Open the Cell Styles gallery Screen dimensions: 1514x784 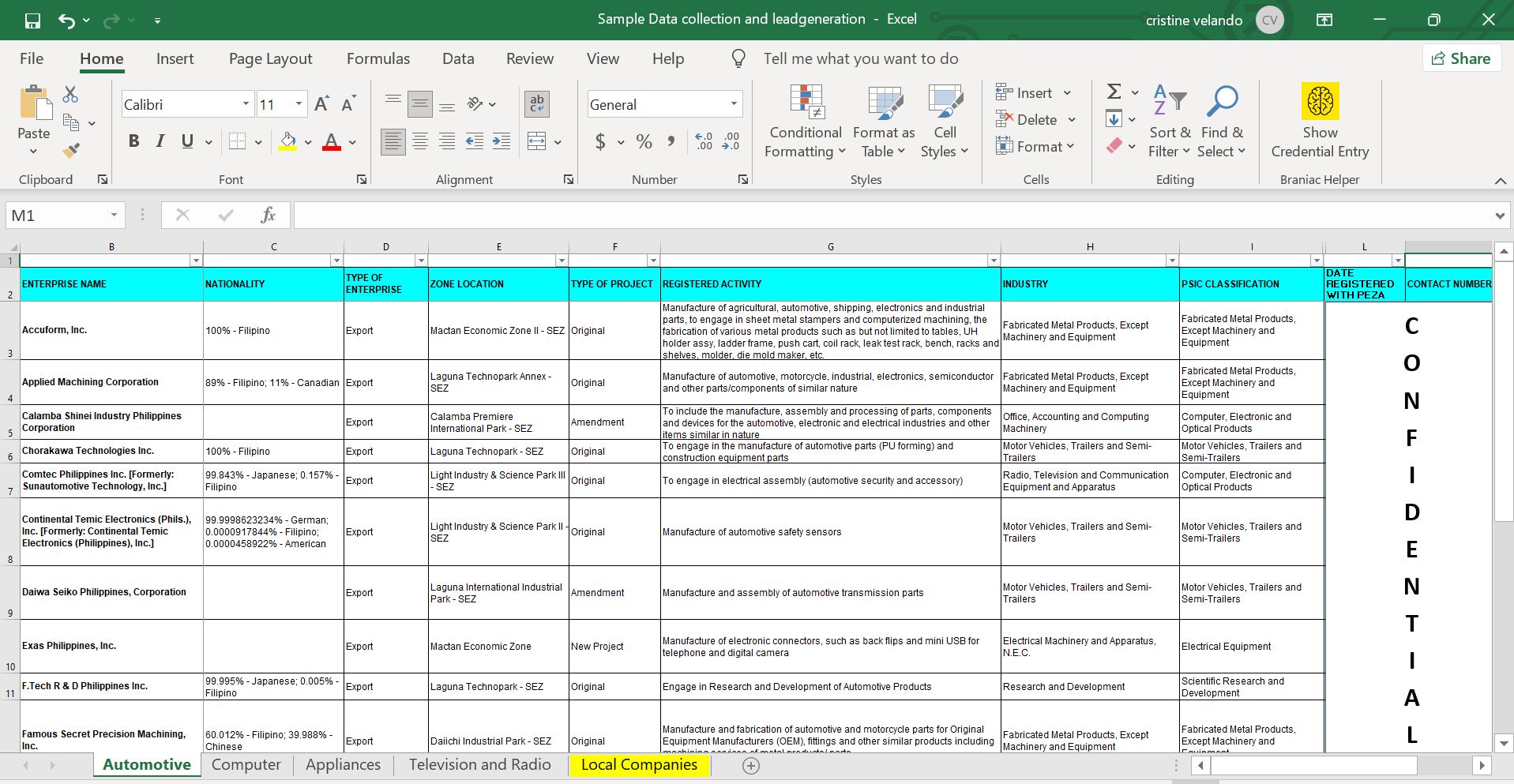point(945,122)
